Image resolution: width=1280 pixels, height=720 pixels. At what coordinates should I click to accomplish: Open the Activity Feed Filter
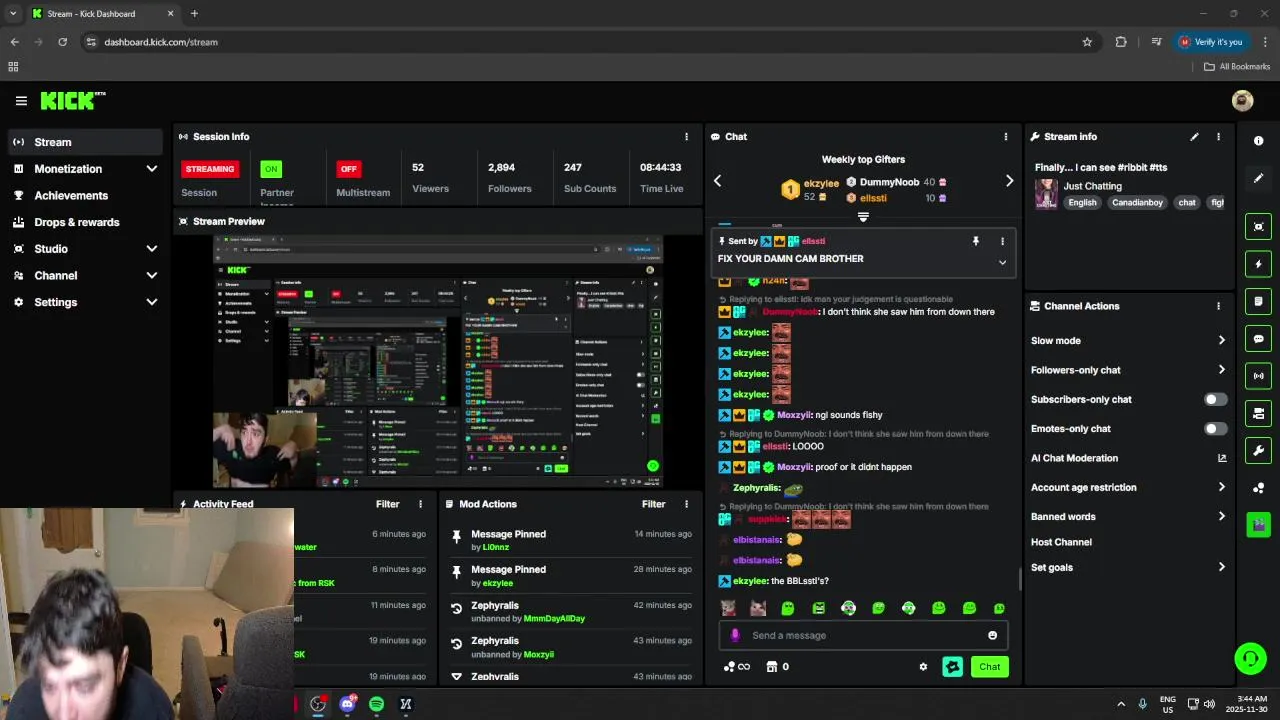[387, 504]
